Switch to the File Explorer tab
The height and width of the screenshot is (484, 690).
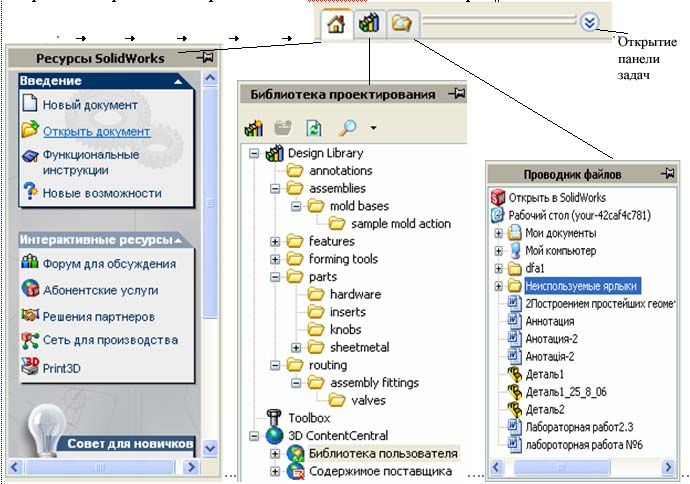(x=402, y=22)
